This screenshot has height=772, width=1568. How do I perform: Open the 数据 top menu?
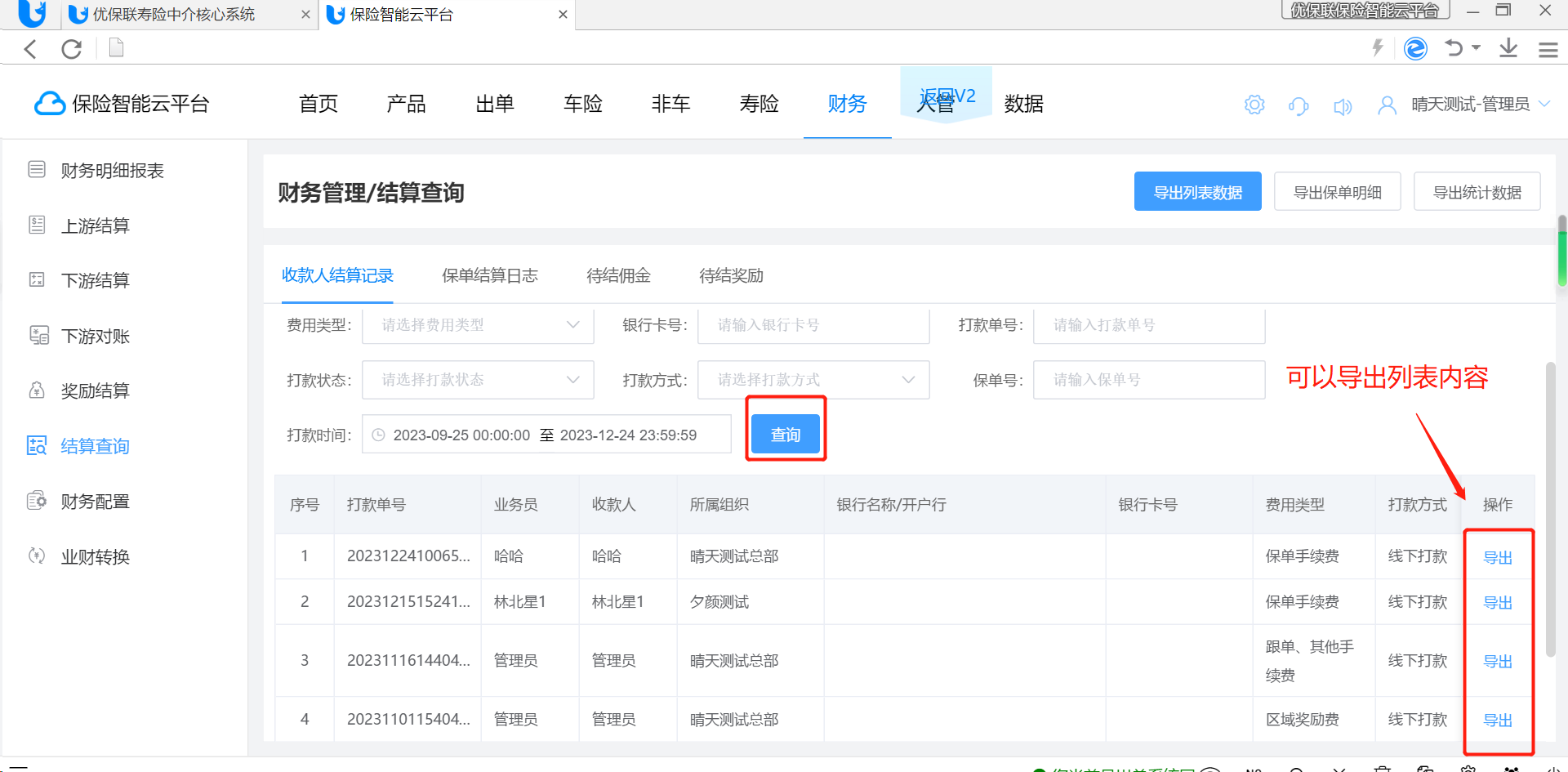point(1024,104)
